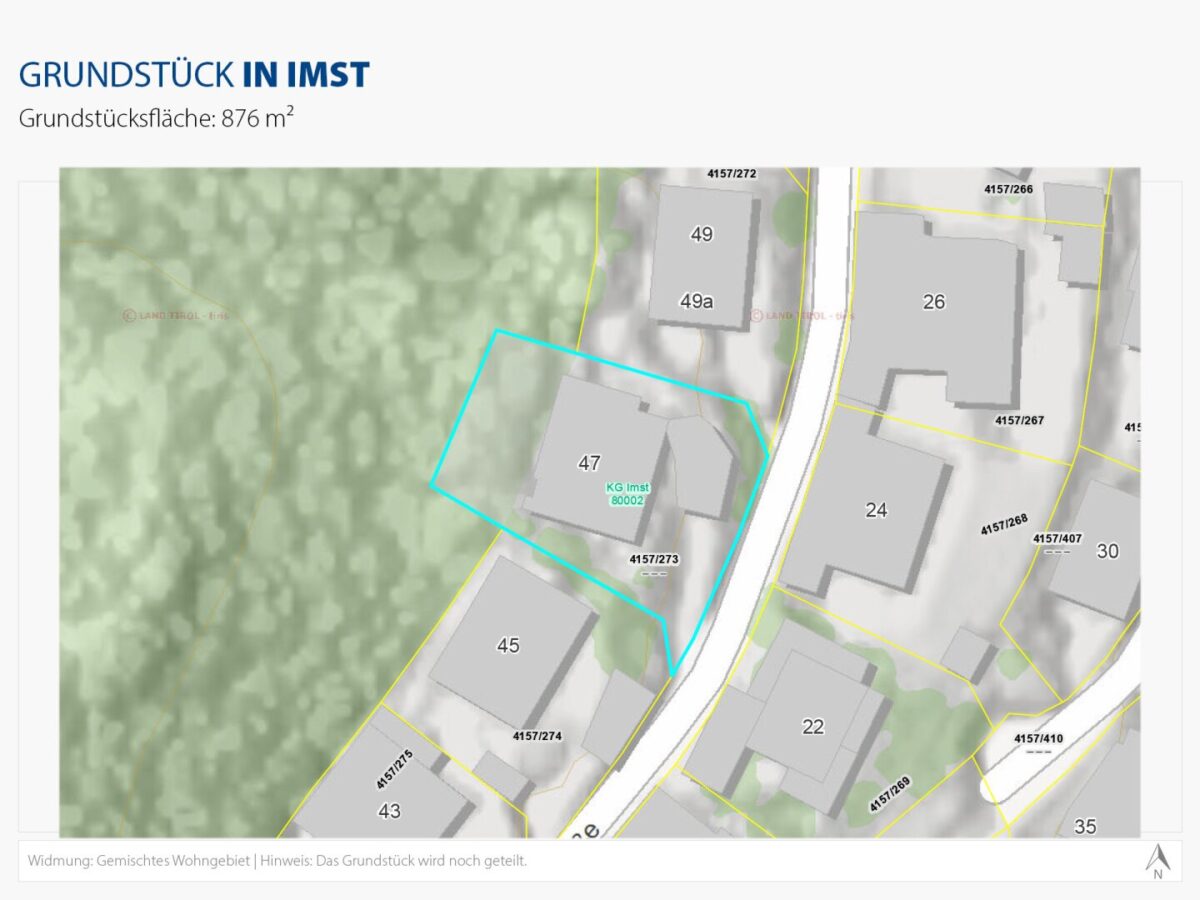Click the 'Widmung: Gemischtes Wohngebiet' footer text
1200x900 pixels.
pyautogui.click(x=138, y=861)
